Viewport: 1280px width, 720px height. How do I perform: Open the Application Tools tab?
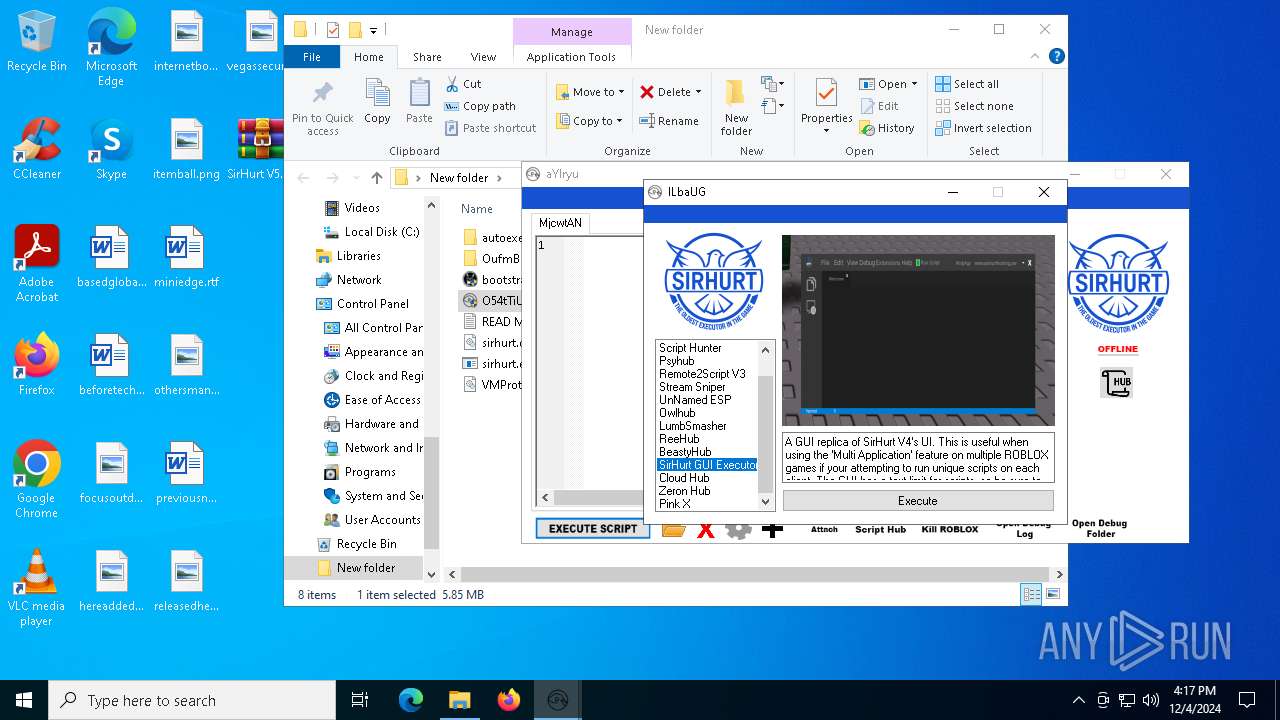[x=571, y=57]
